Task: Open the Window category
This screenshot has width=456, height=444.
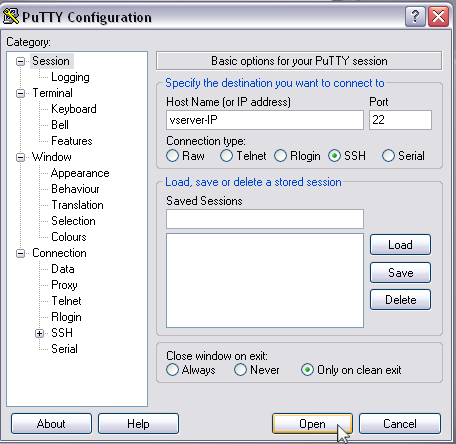Action: [52, 157]
